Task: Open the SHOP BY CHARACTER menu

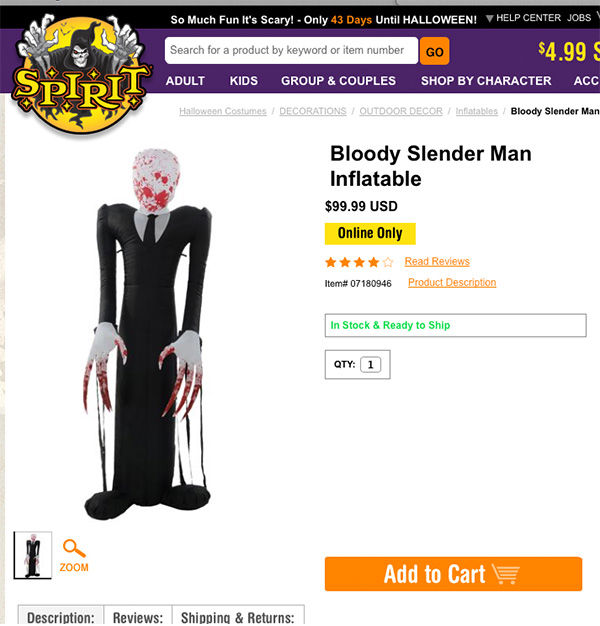Action: click(486, 81)
